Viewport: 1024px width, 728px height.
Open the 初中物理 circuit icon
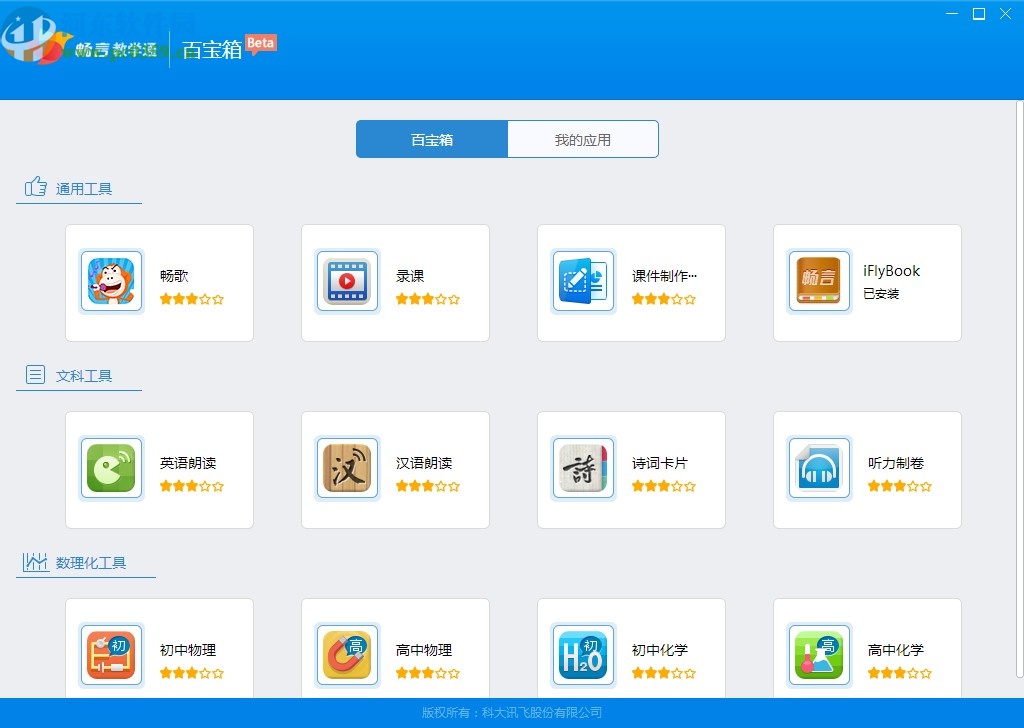[x=111, y=655]
